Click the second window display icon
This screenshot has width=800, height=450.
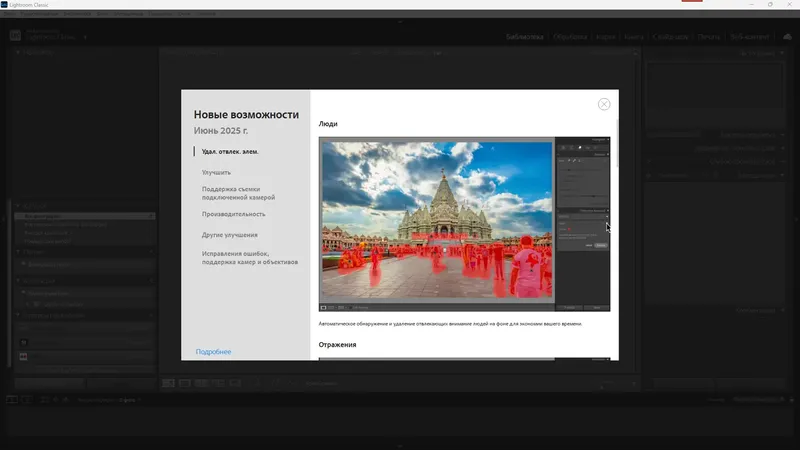point(27,399)
